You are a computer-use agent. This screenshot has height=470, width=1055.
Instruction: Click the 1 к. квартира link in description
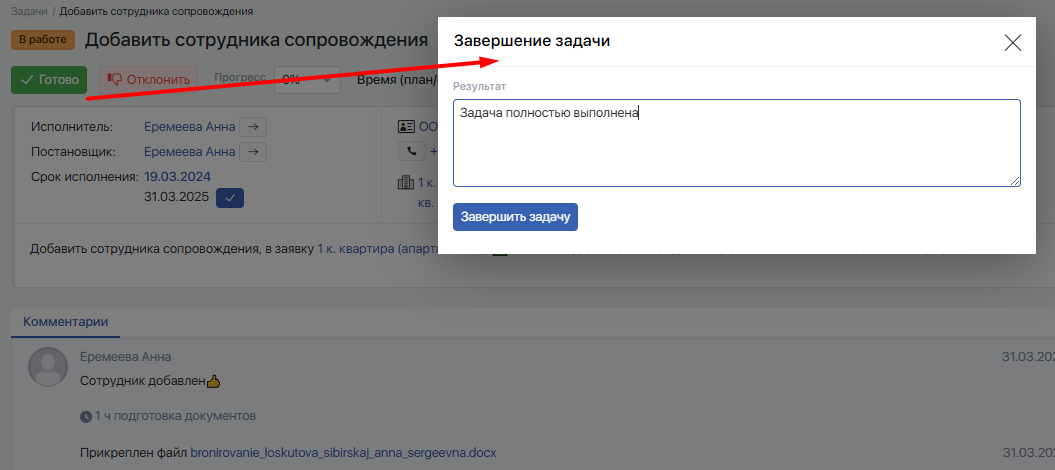point(355,249)
